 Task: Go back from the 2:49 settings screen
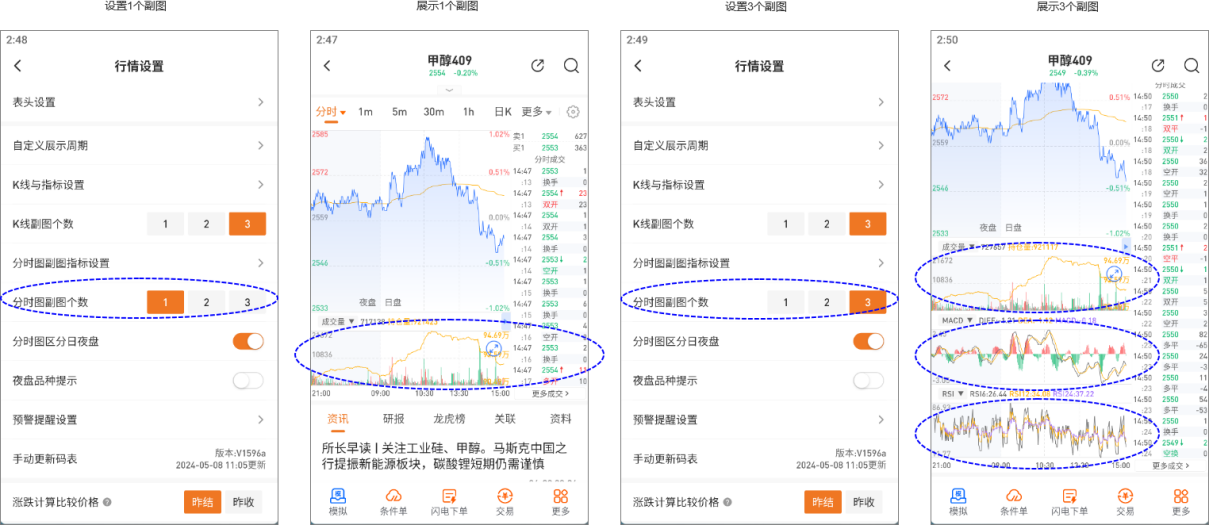point(638,66)
